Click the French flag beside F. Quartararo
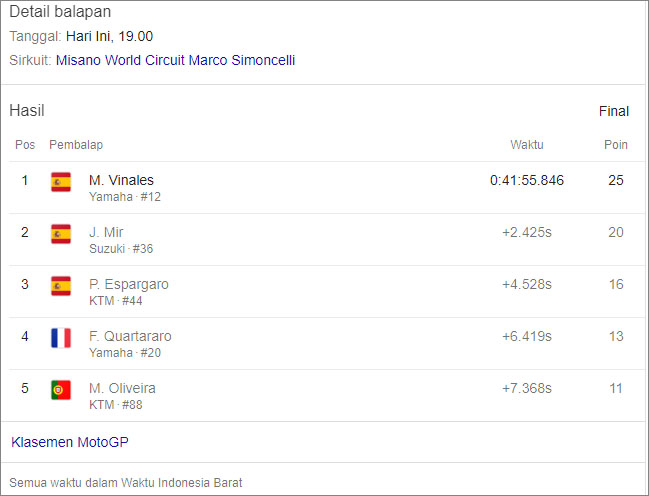Image resolution: width=649 pixels, height=496 pixels. pyautogui.click(x=61, y=337)
